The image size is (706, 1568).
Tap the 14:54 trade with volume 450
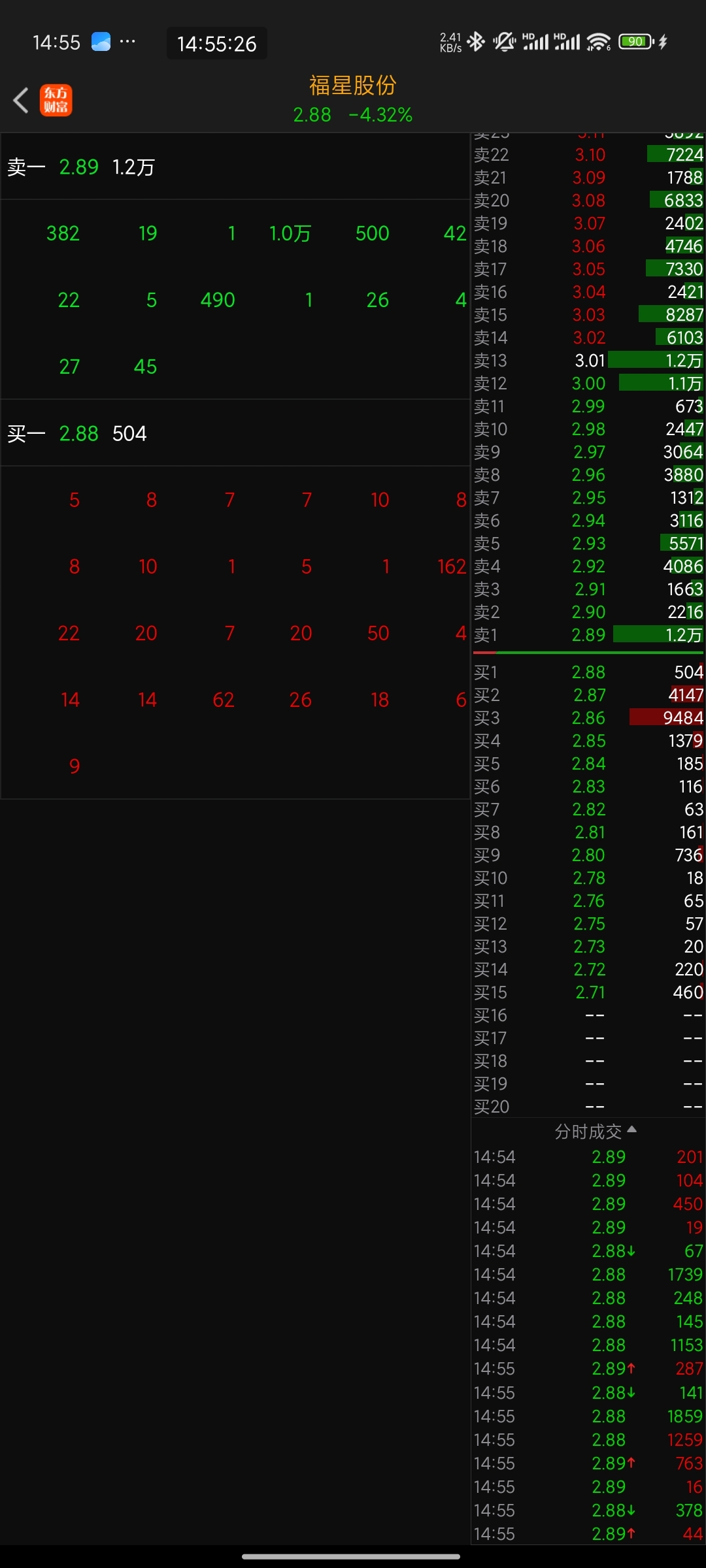pyautogui.click(x=588, y=1204)
